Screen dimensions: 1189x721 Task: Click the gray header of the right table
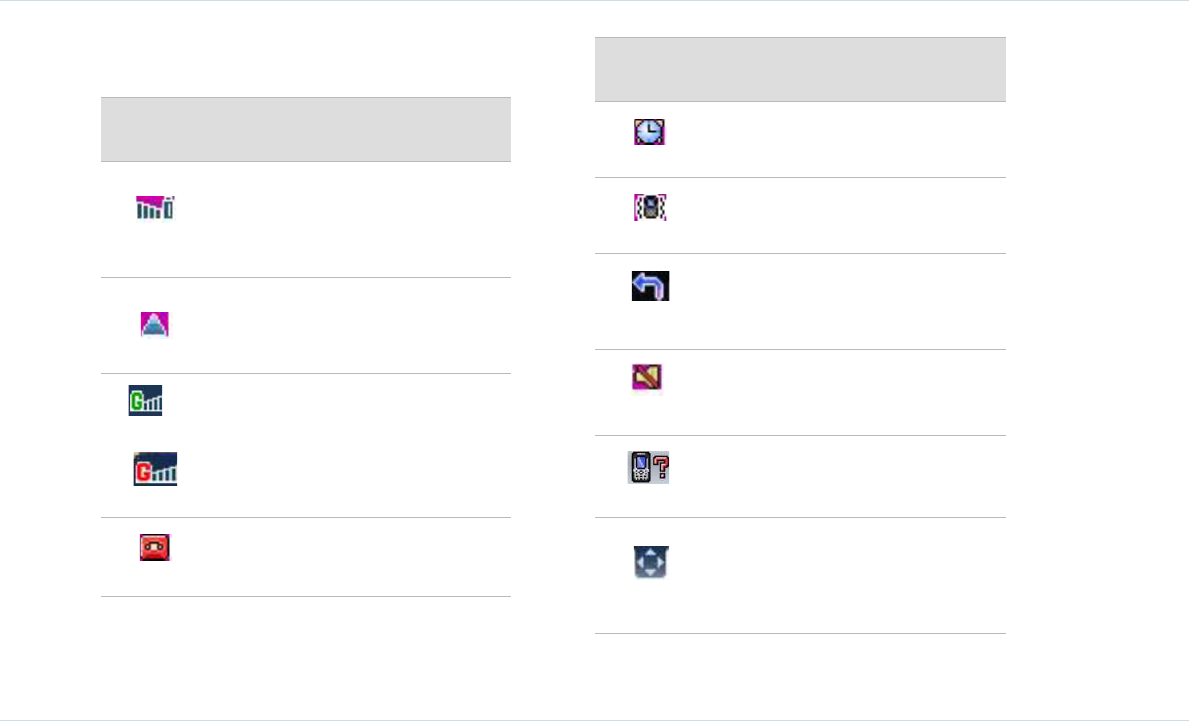tap(800, 69)
